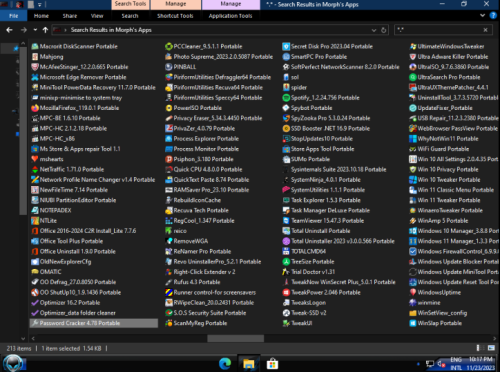500x372 pixels.
Task: Select the MozillaFirefox_119.0.1 Portable icon
Action: (35, 108)
